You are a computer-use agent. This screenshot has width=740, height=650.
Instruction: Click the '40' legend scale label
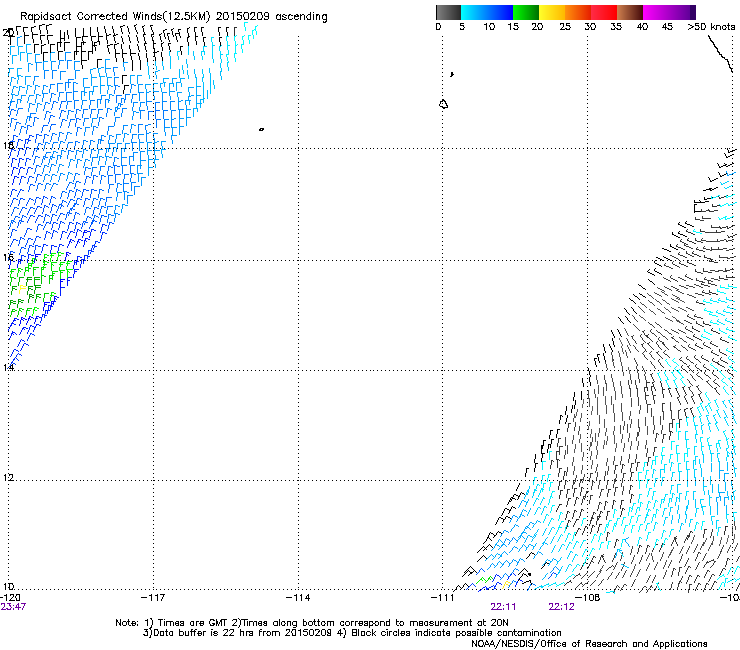point(642,27)
